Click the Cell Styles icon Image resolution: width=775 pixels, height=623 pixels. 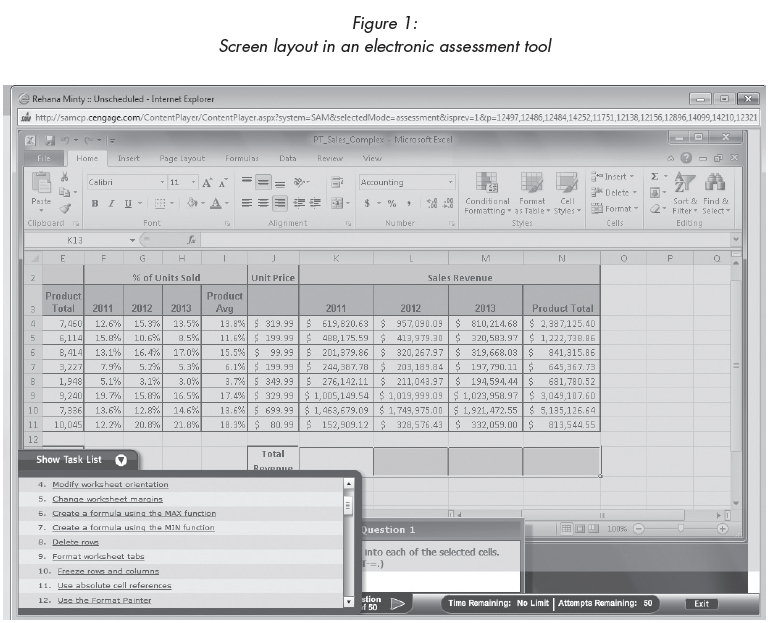(x=567, y=191)
